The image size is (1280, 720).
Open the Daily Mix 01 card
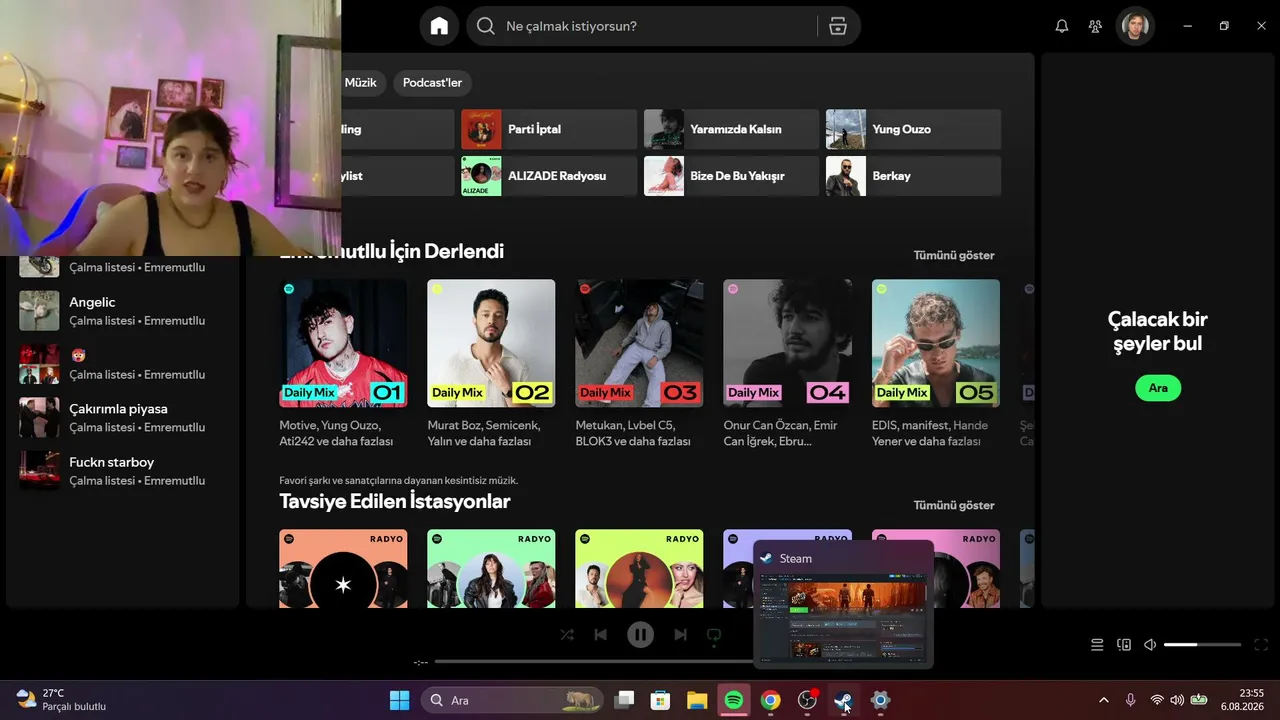[x=343, y=365]
